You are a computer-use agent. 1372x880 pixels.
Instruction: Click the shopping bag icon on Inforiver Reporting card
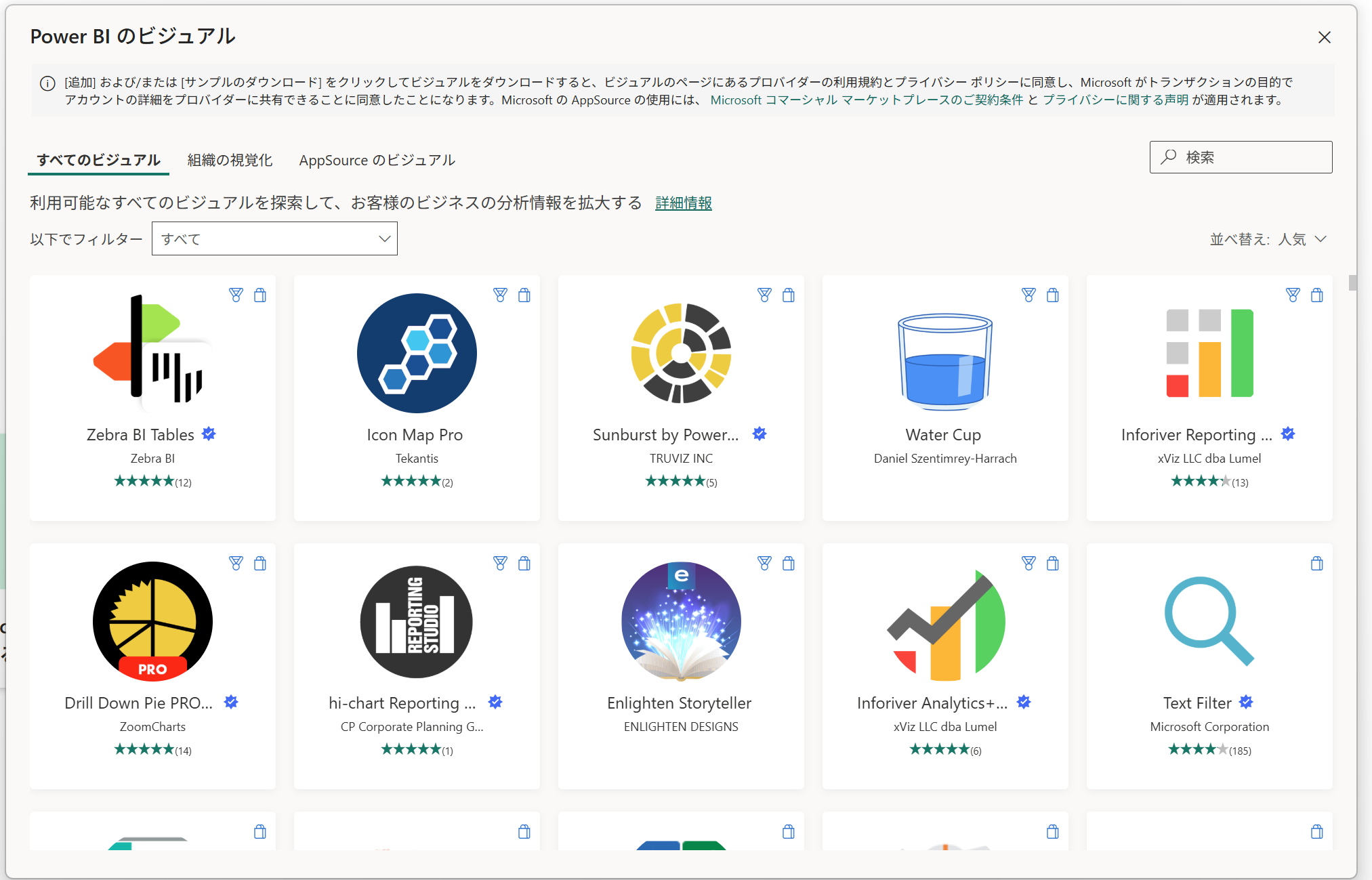[x=1317, y=295]
